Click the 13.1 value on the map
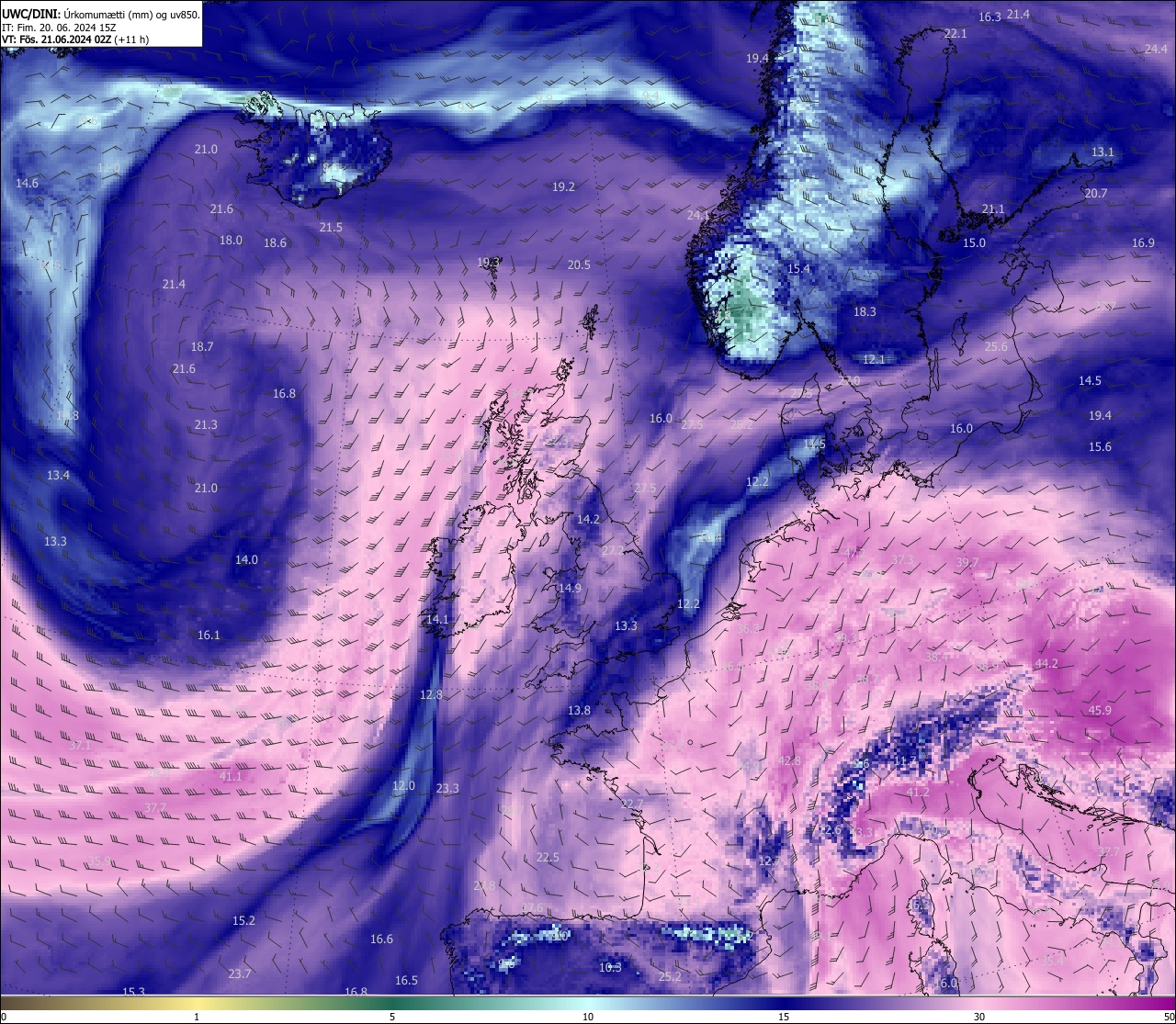Viewport: 1176px width, 1024px height. pyautogui.click(x=1102, y=152)
